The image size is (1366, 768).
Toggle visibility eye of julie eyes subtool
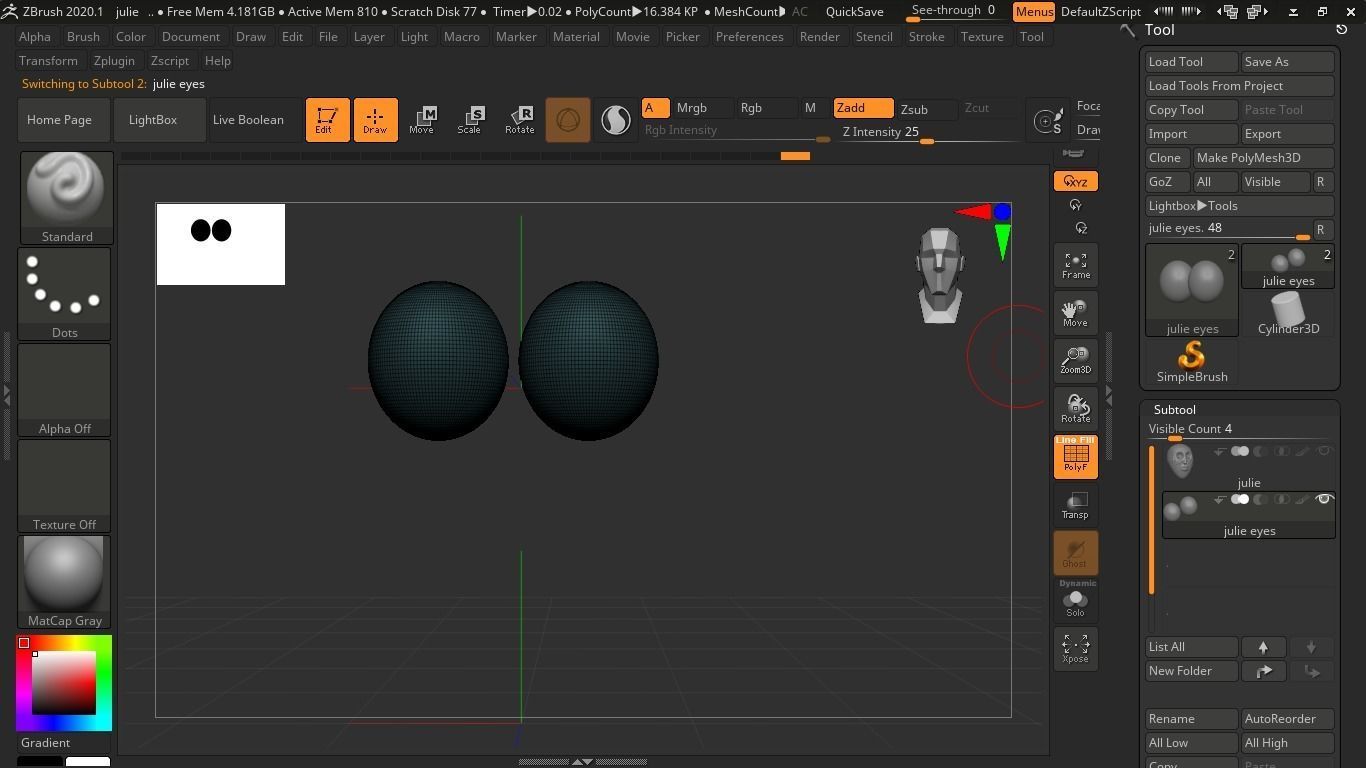pyautogui.click(x=1324, y=499)
